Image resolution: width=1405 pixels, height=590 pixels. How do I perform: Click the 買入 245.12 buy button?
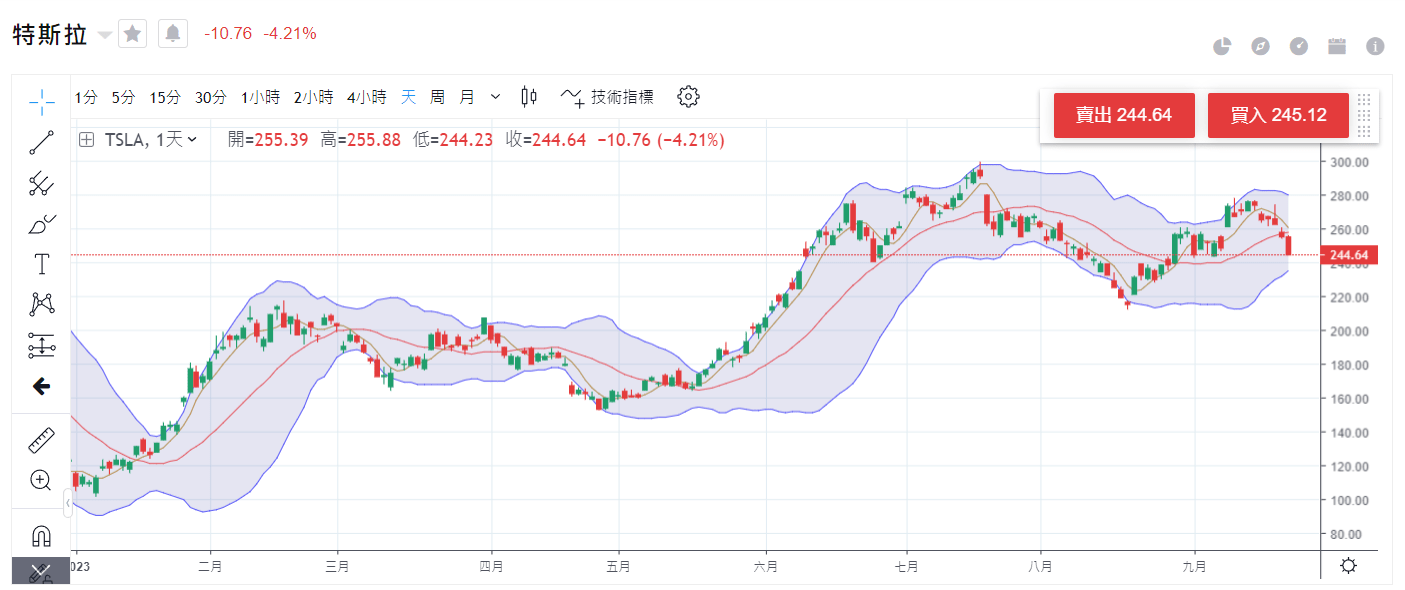(x=1278, y=115)
